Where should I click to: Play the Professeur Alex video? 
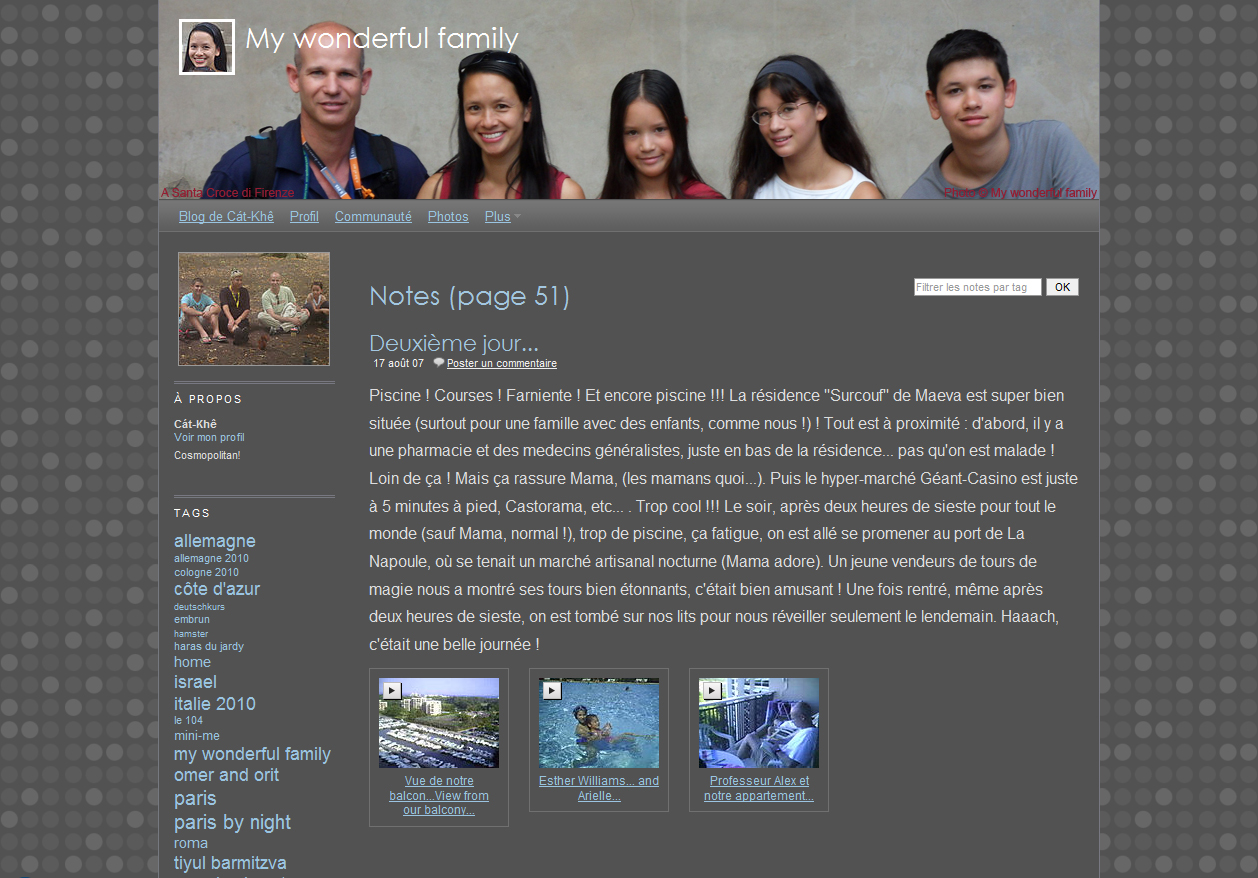point(758,722)
